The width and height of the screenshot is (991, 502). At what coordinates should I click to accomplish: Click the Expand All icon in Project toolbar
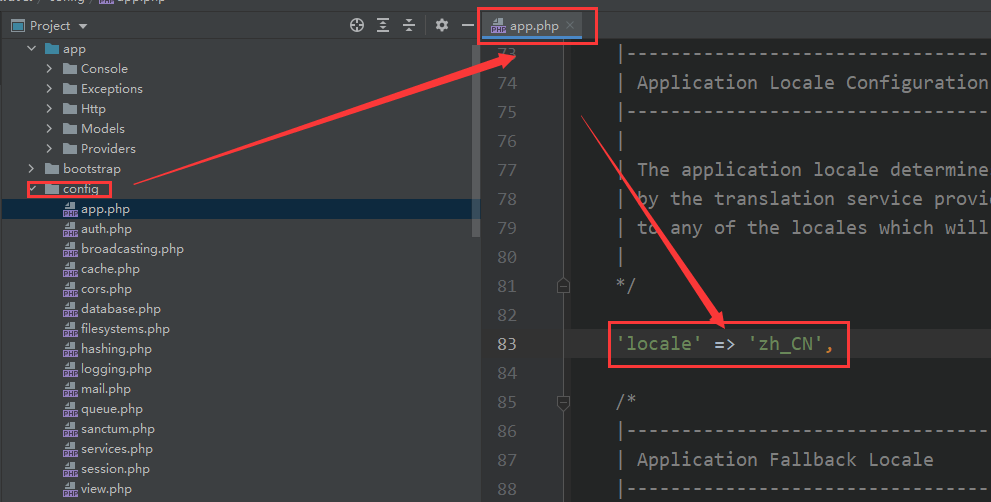coord(383,25)
